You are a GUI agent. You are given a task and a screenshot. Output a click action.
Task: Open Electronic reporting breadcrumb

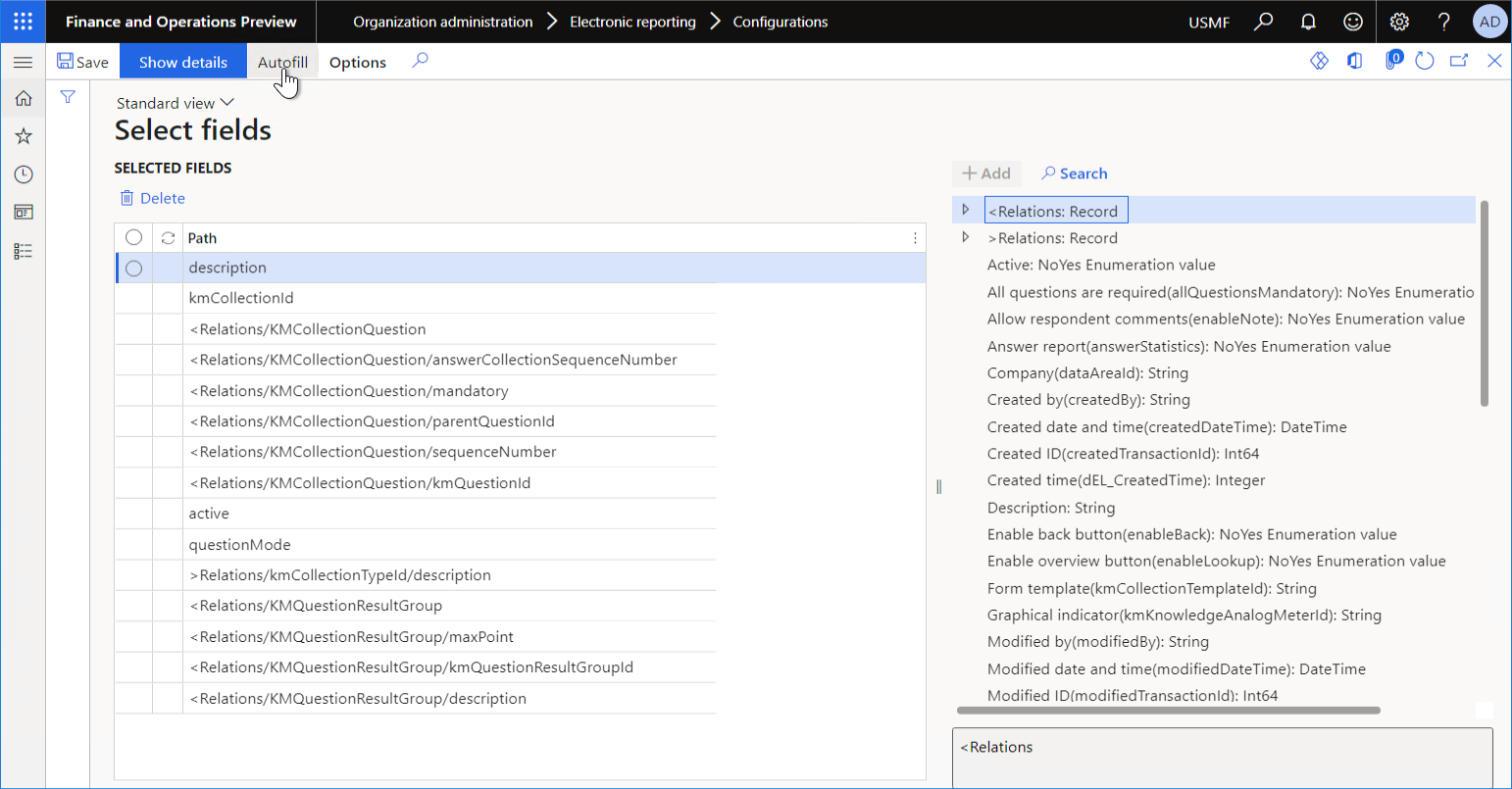[x=632, y=22]
